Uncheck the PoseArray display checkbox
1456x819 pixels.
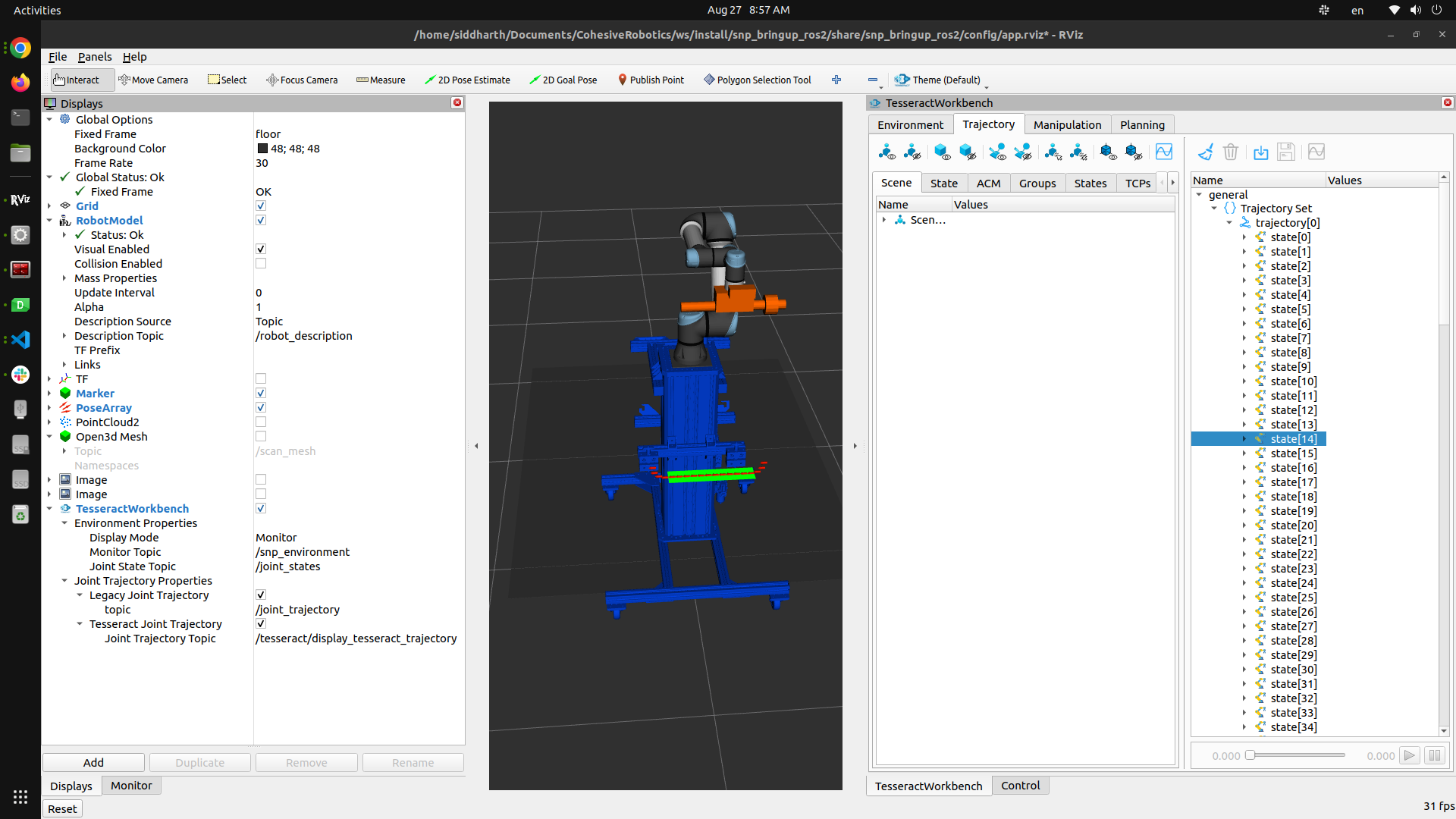coord(261,408)
